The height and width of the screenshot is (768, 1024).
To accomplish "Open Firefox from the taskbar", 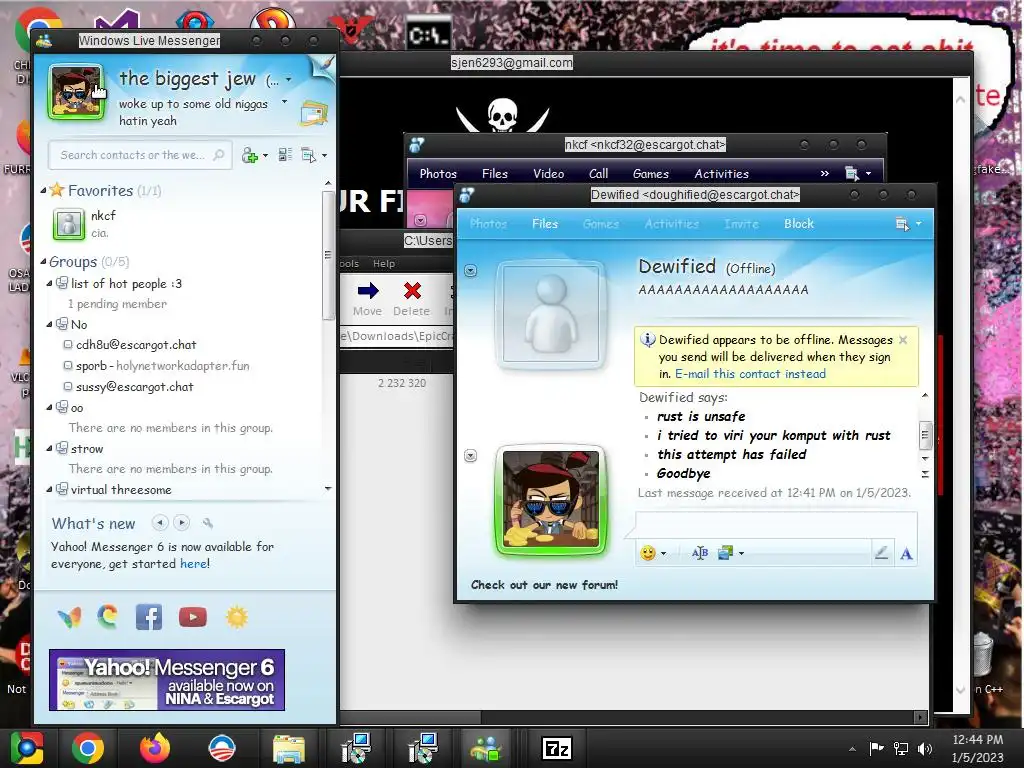I will [155, 748].
